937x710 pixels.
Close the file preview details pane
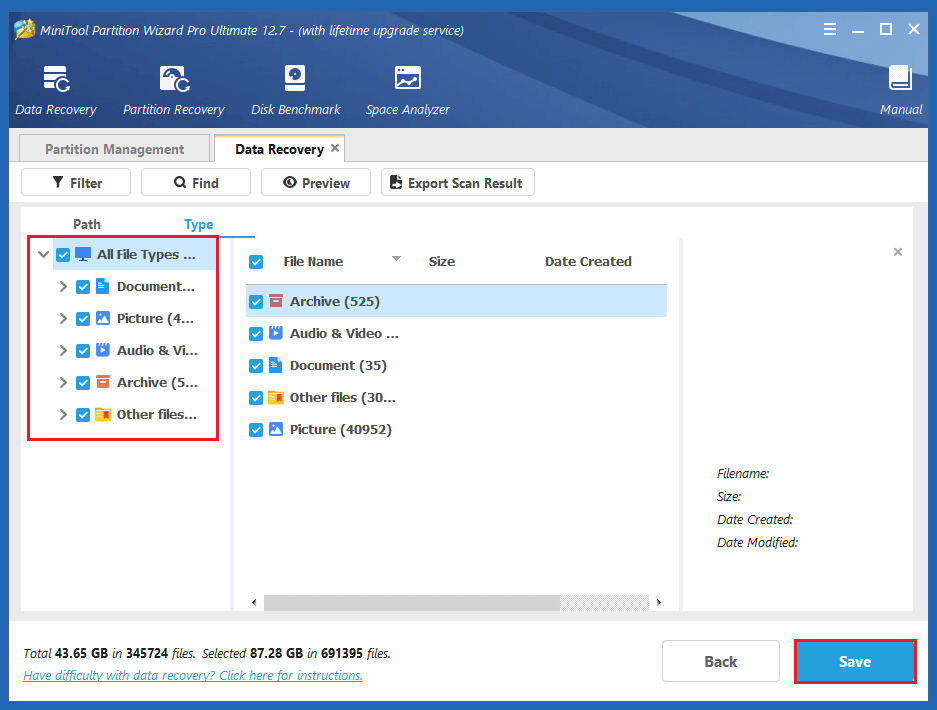(x=898, y=252)
